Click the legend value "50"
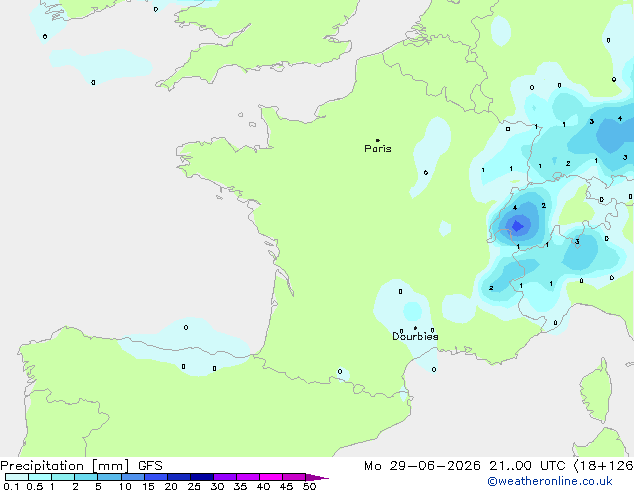This screenshot has width=634, height=490. click(x=309, y=486)
